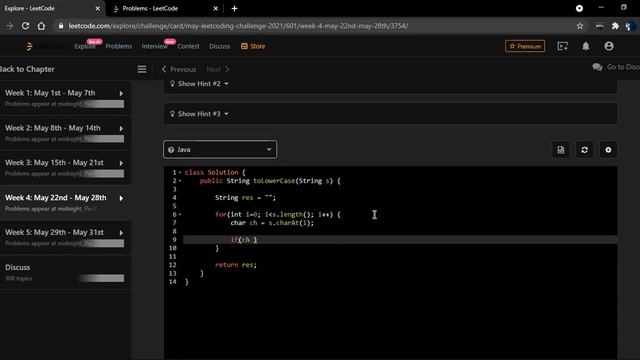640x360 pixels.
Task: Expand Show Hint #2
Action: pyautogui.click(x=199, y=84)
